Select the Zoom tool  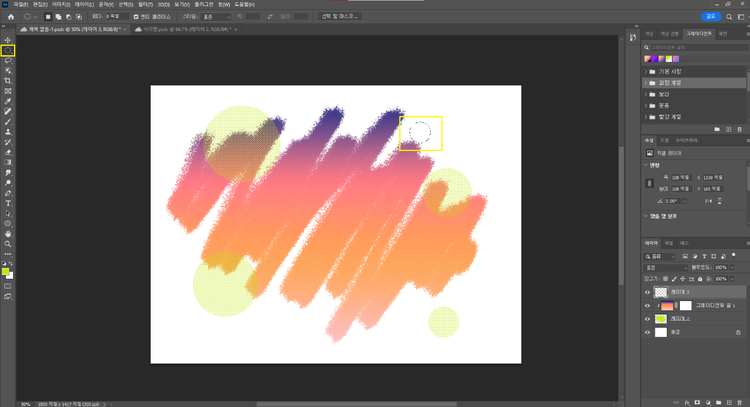[x=8, y=244]
